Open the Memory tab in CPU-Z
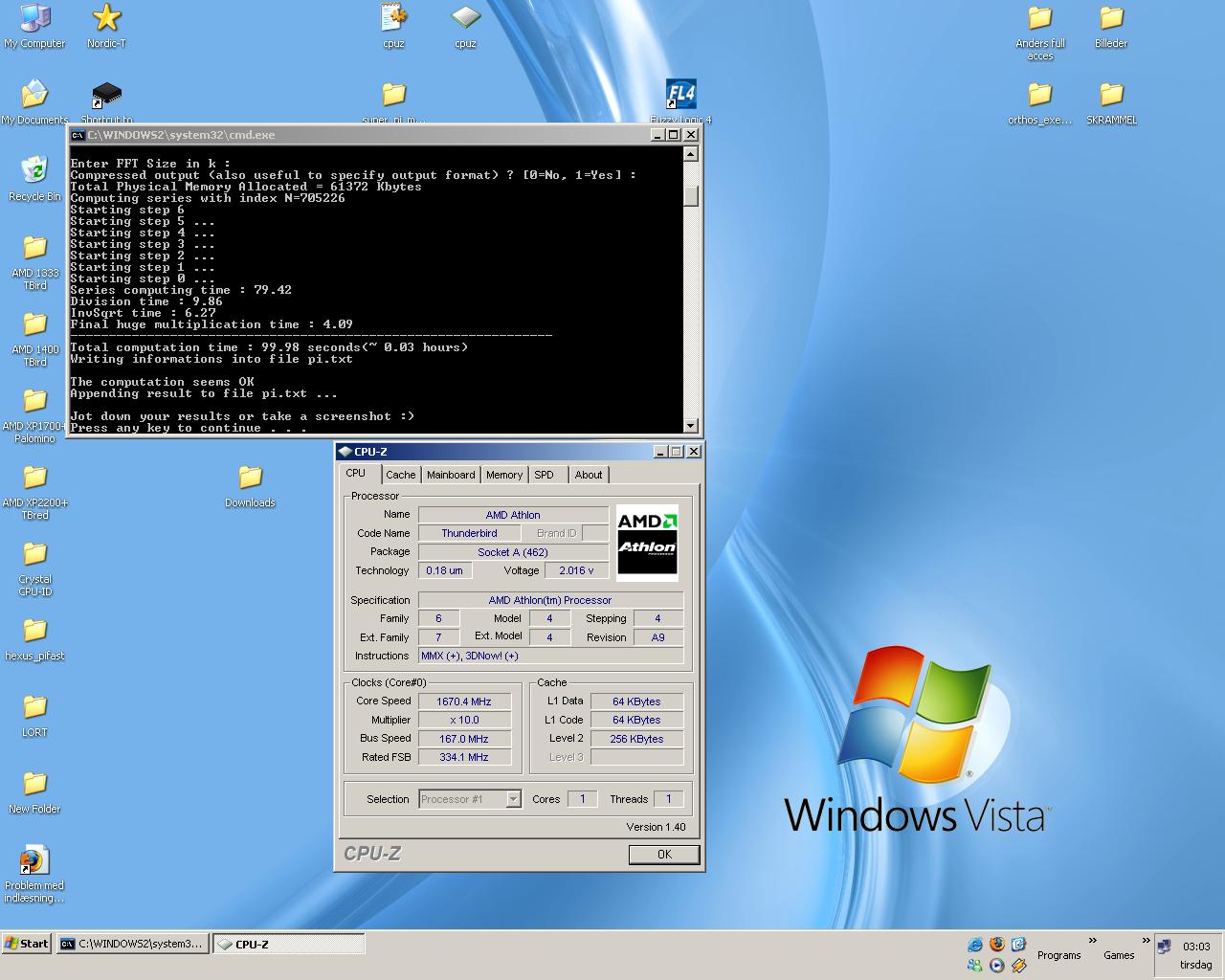The image size is (1225, 980). point(504,475)
